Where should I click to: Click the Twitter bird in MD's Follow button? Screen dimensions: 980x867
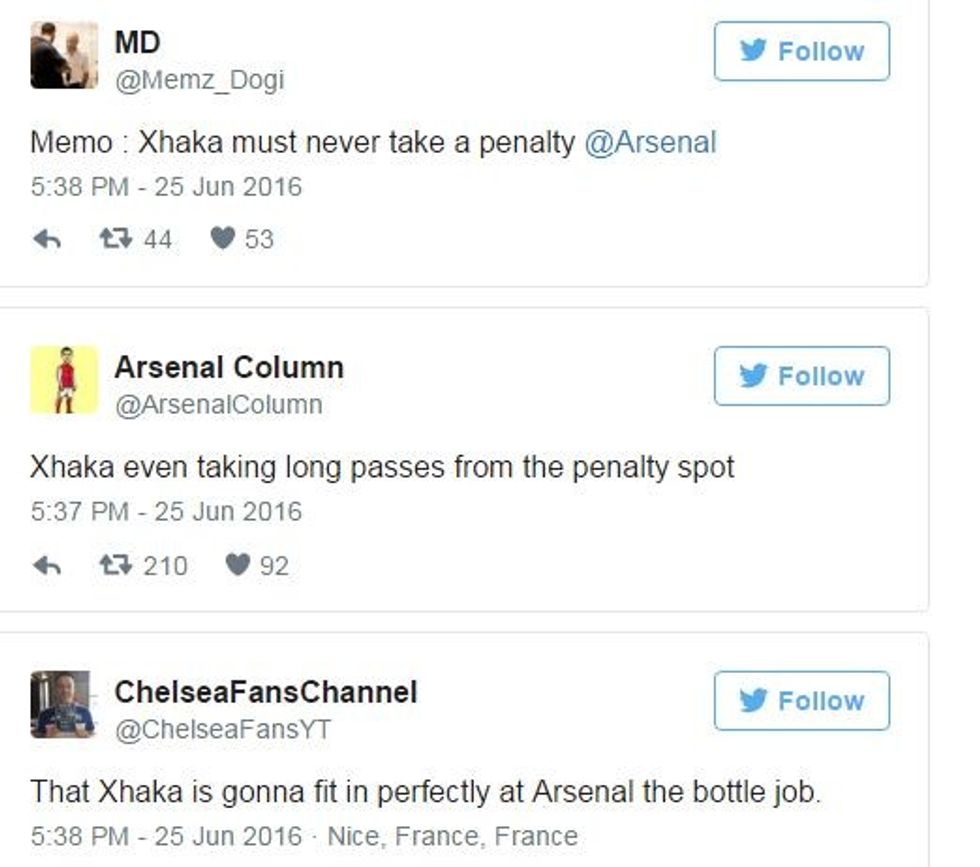pos(750,50)
